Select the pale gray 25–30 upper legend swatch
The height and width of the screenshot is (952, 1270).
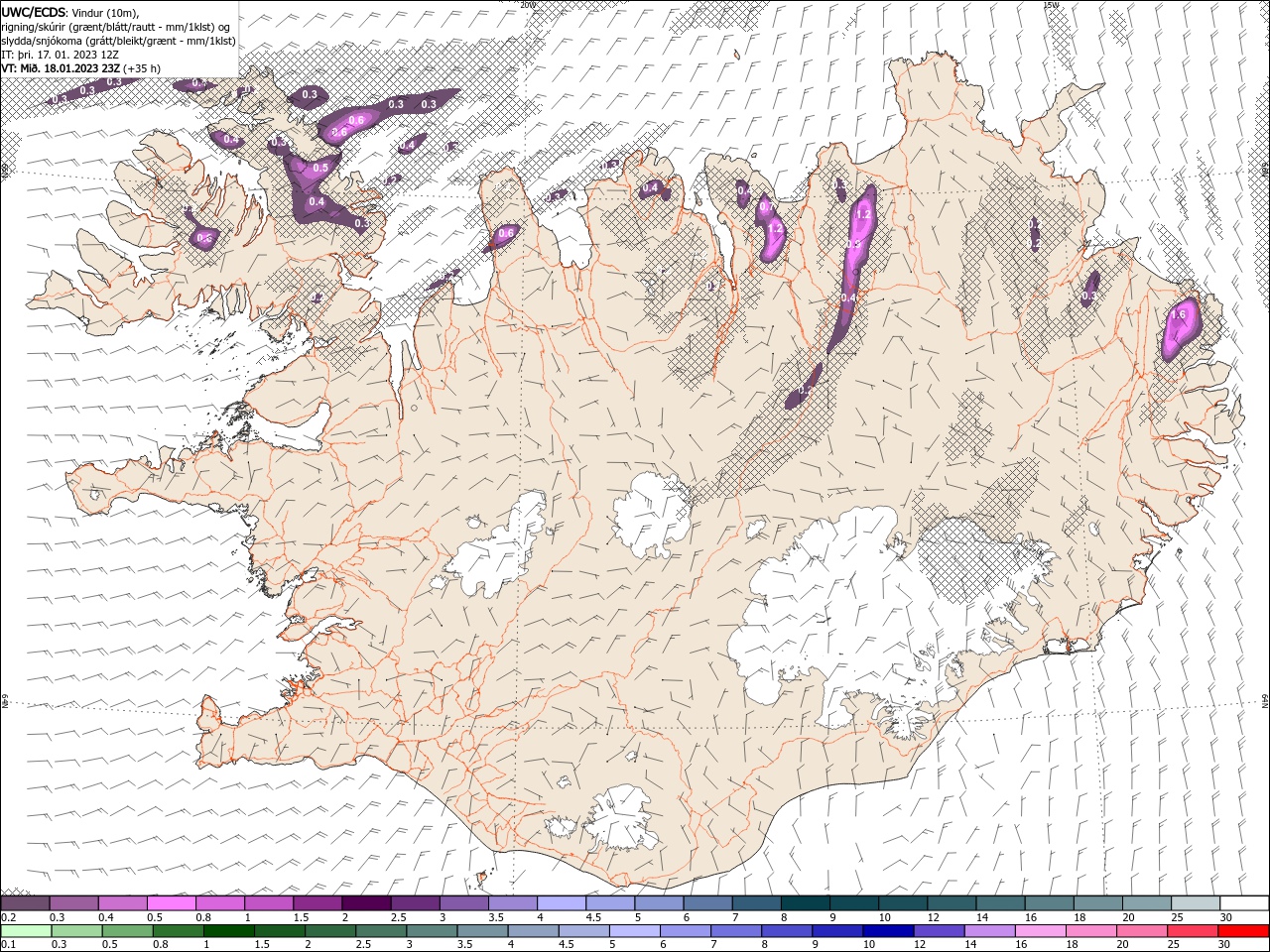tap(1197, 902)
